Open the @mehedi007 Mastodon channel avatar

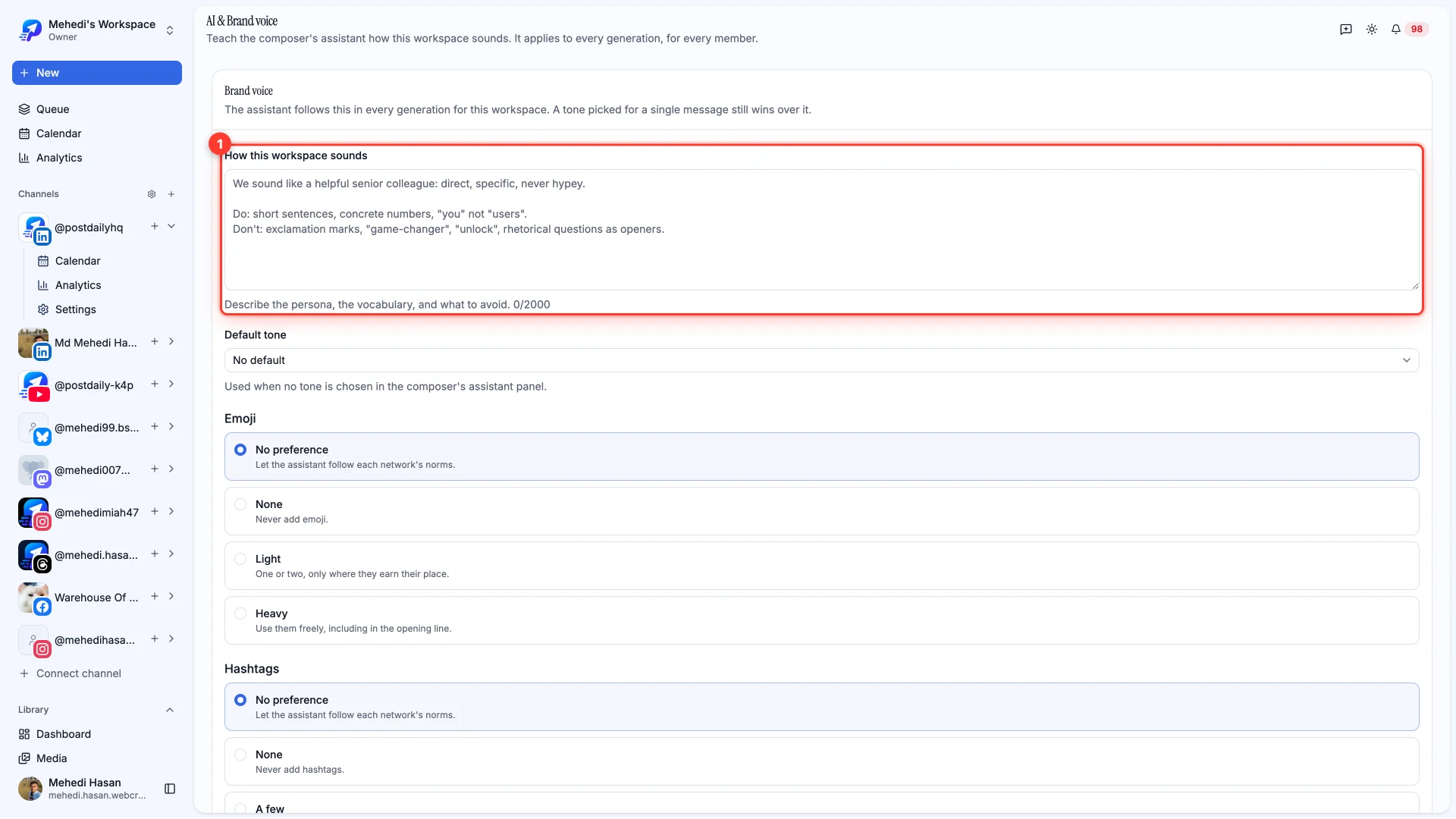tap(34, 470)
